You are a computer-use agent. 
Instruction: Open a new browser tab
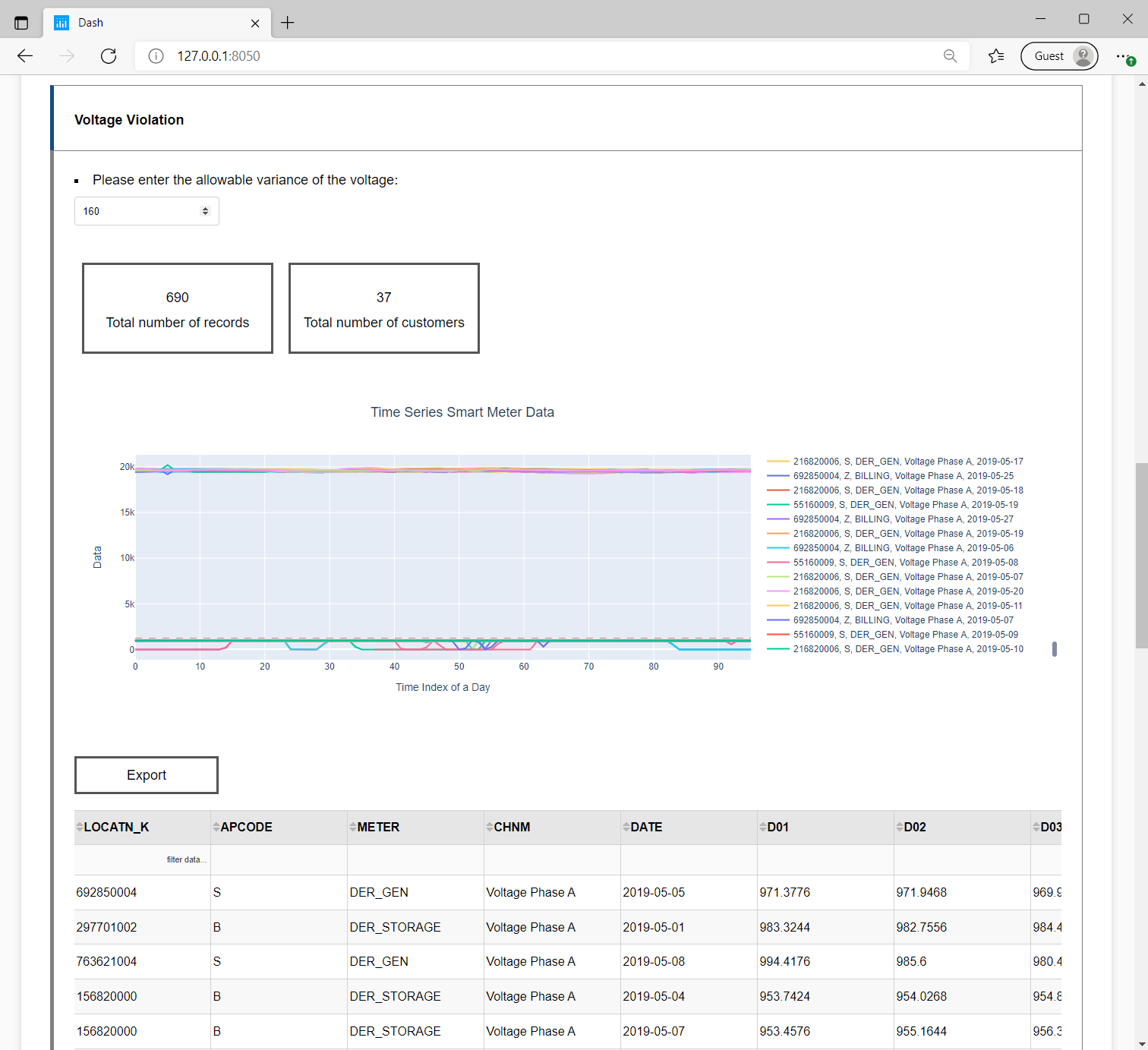click(287, 23)
